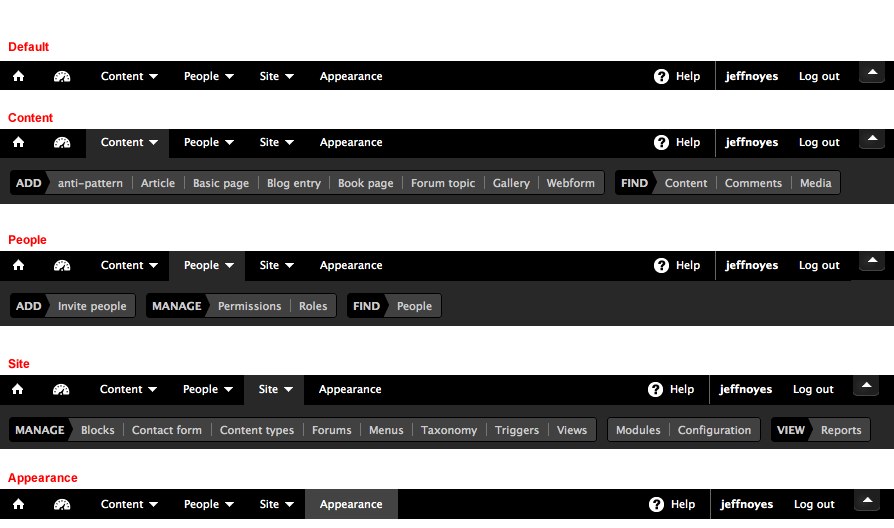The width and height of the screenshot is (894, 528).
Task: Open dashboard gauge icon in the Site toolbar
Action: click(x=61, y=389)
